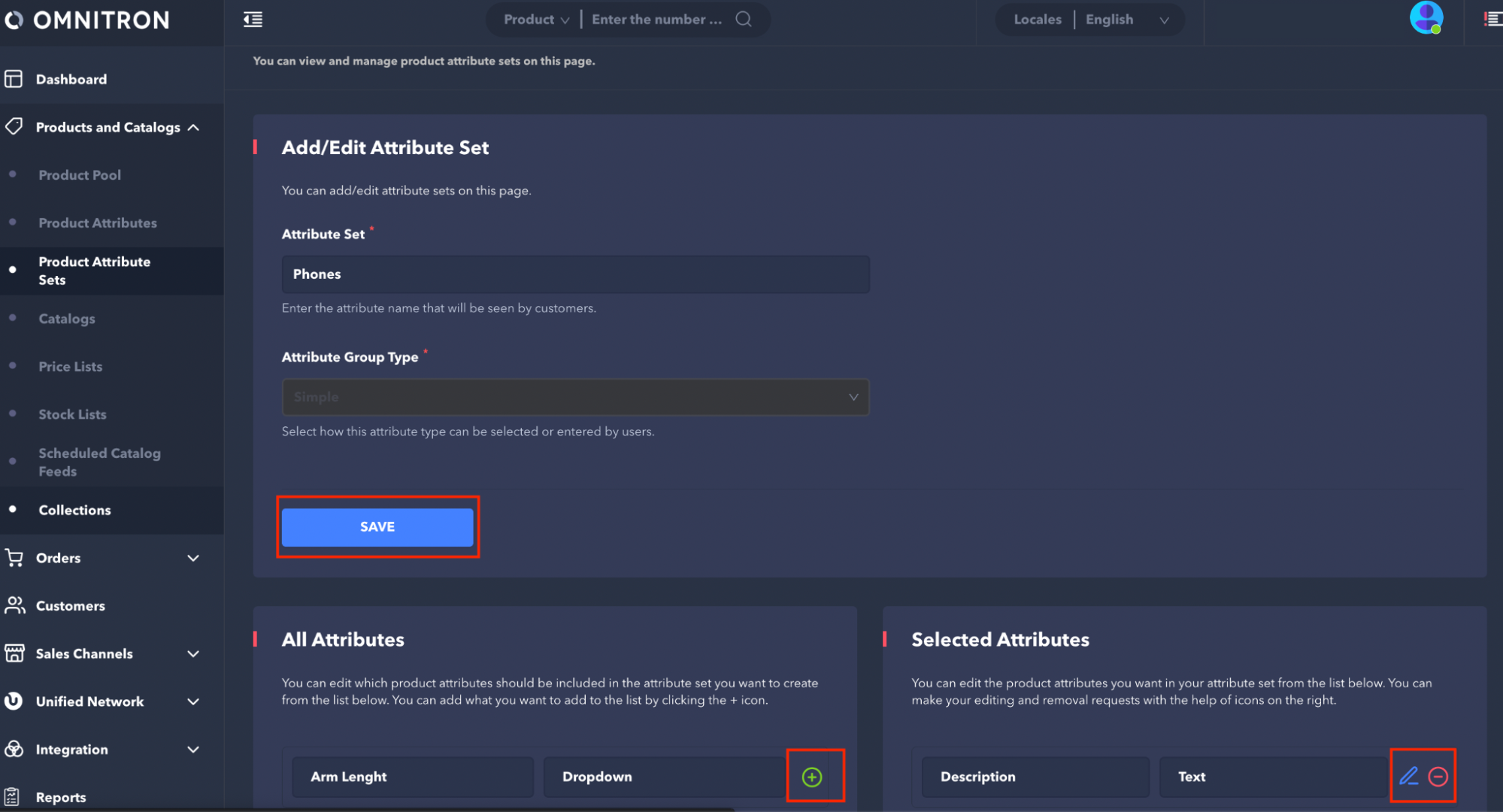The width and height of the screenshot is (1503, 812).
Task: Click the search magnifier icon
Action: click(x=743, y=20)
